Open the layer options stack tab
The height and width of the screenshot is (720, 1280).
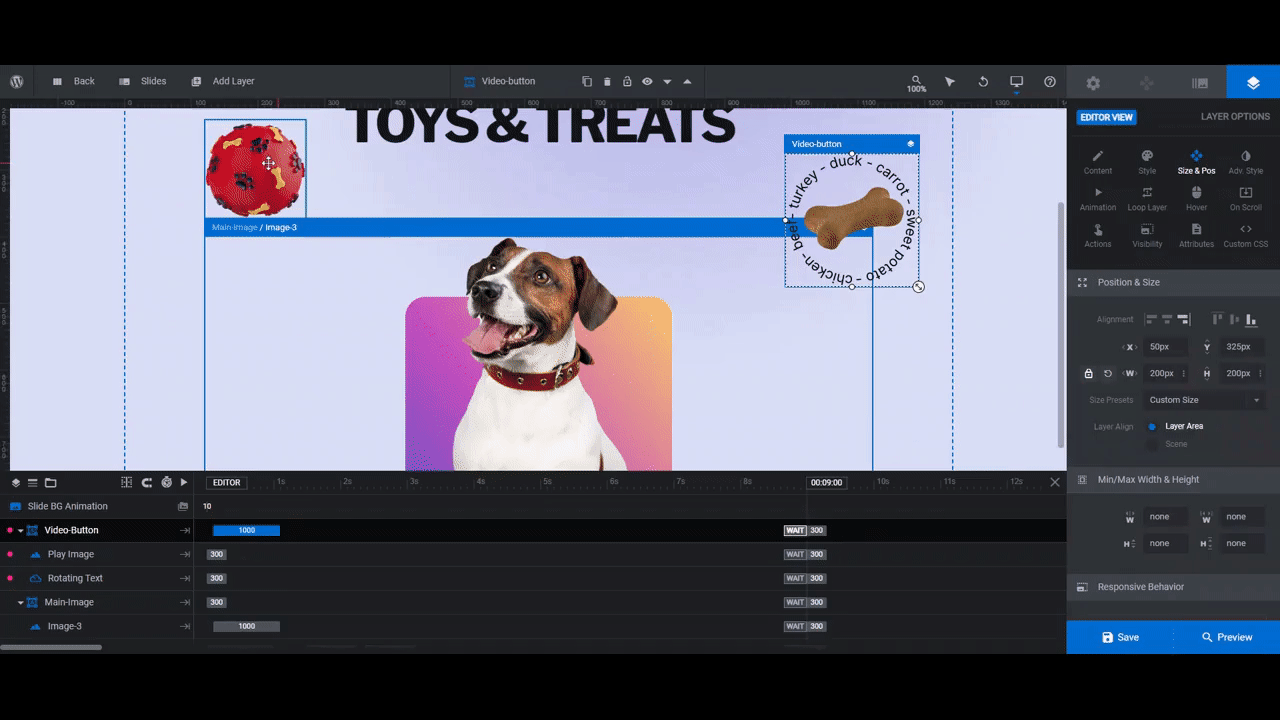point(1253,83)
